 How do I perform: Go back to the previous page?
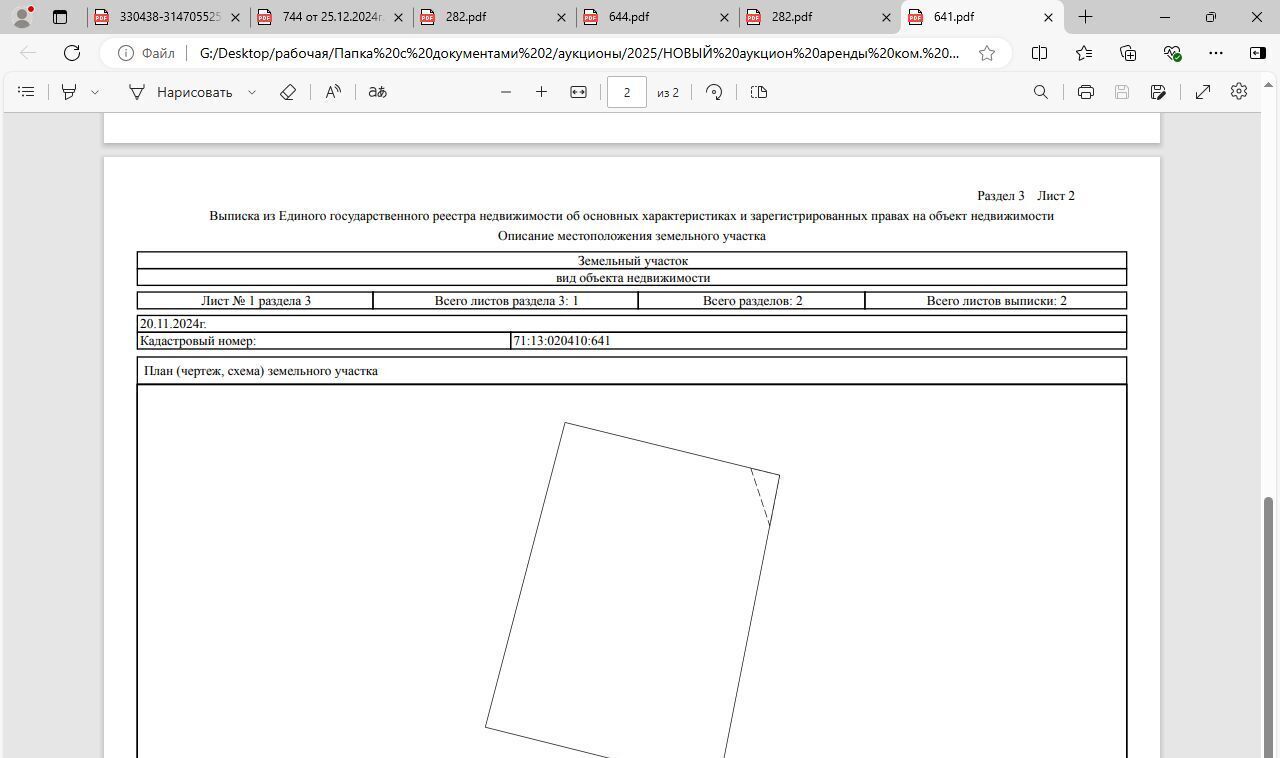[28, 53]
